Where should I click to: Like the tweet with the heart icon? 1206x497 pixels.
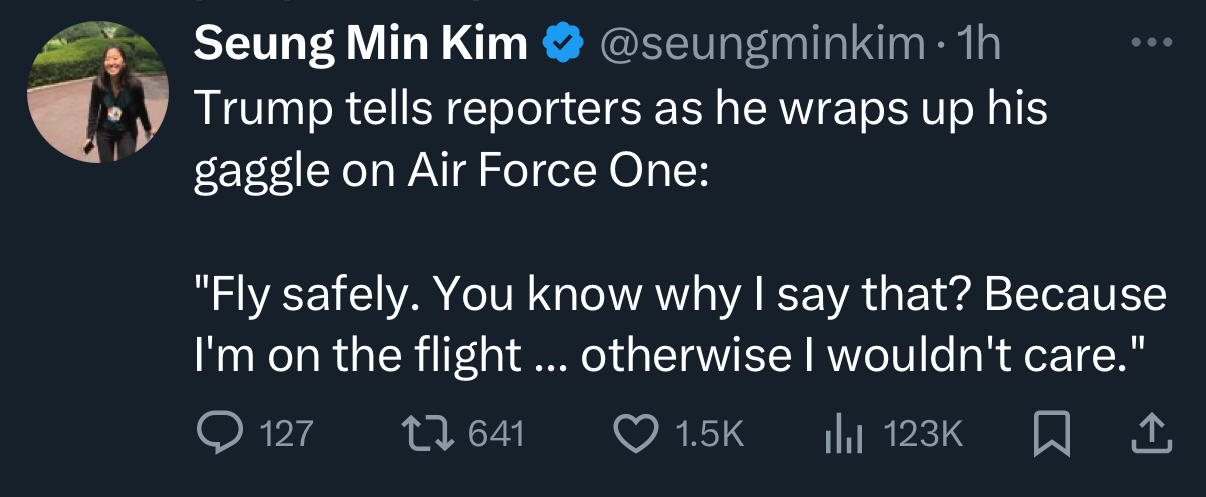(632, 433)
